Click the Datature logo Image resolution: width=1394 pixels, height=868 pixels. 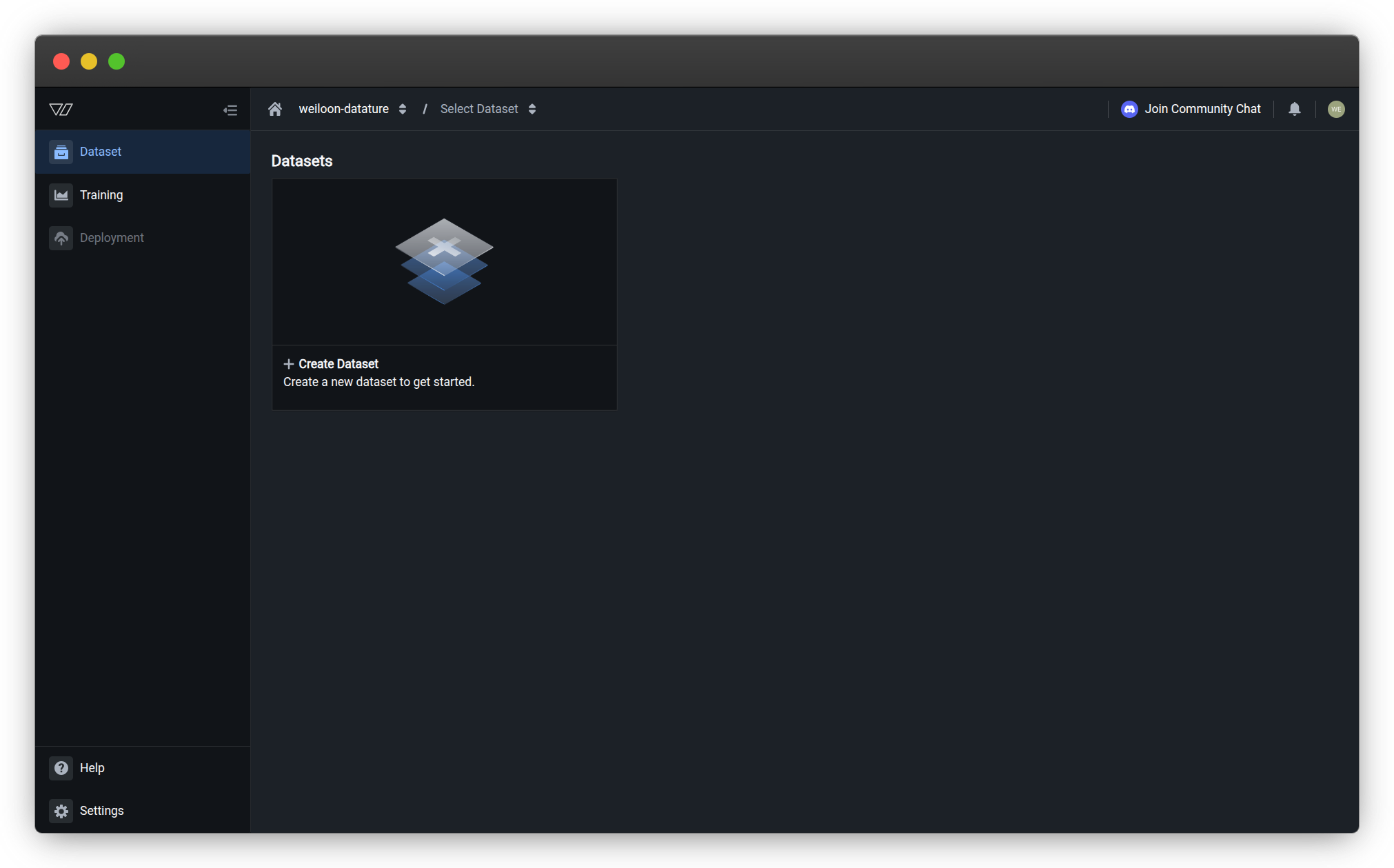pyautogui.click(x=61, y=109)
